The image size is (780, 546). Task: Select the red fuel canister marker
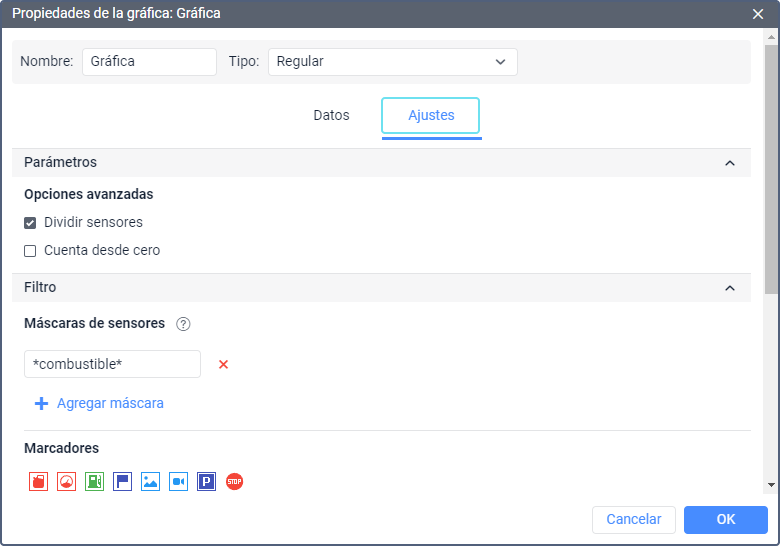point(38,482)
